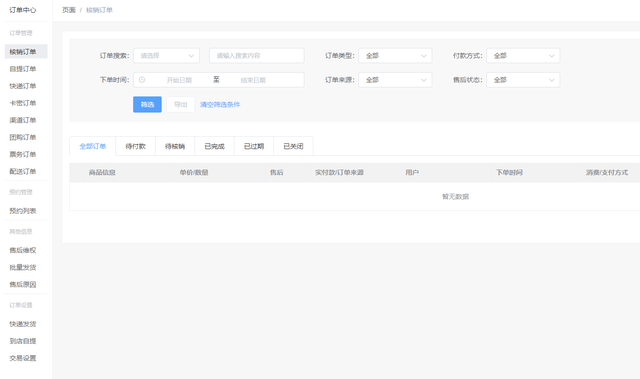This screenshot has height=379, width=640.
Task: Click the blue 筛选 button
Action: [x=147, y=104]
